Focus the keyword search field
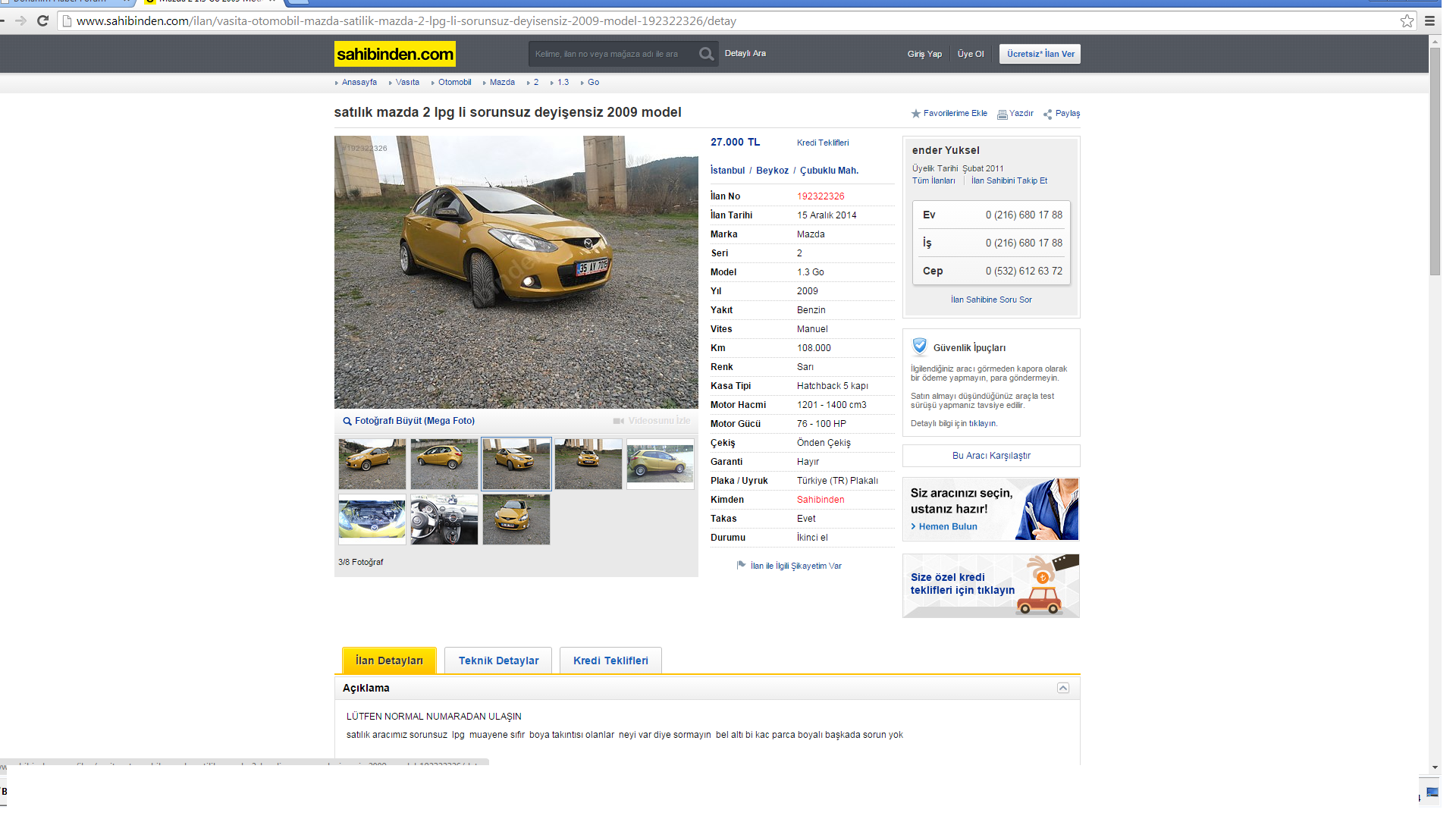This screenshot has height=819, width=1456. [x=613, y=54]
